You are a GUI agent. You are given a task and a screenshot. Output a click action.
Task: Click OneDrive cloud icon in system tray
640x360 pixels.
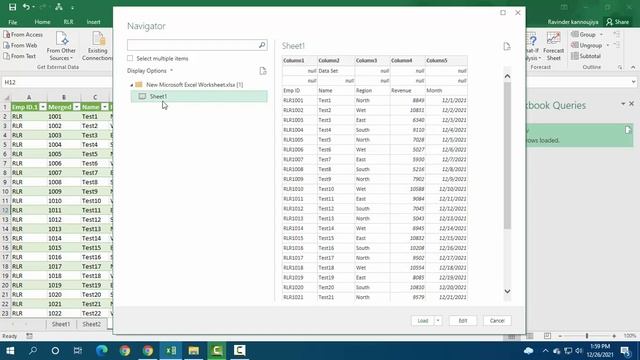tap(529, 351)
